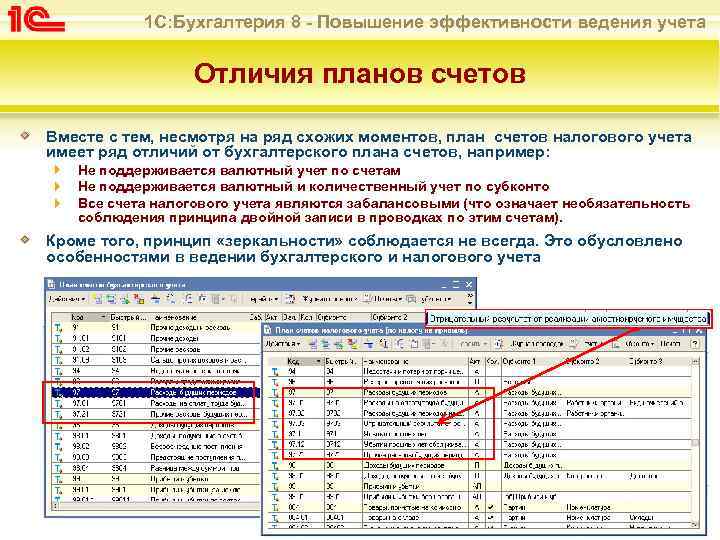The width and height of the screenshot is (720, 540).
Task: Select row 004 Товары in tax chart
Action: (x=480, y=507)
